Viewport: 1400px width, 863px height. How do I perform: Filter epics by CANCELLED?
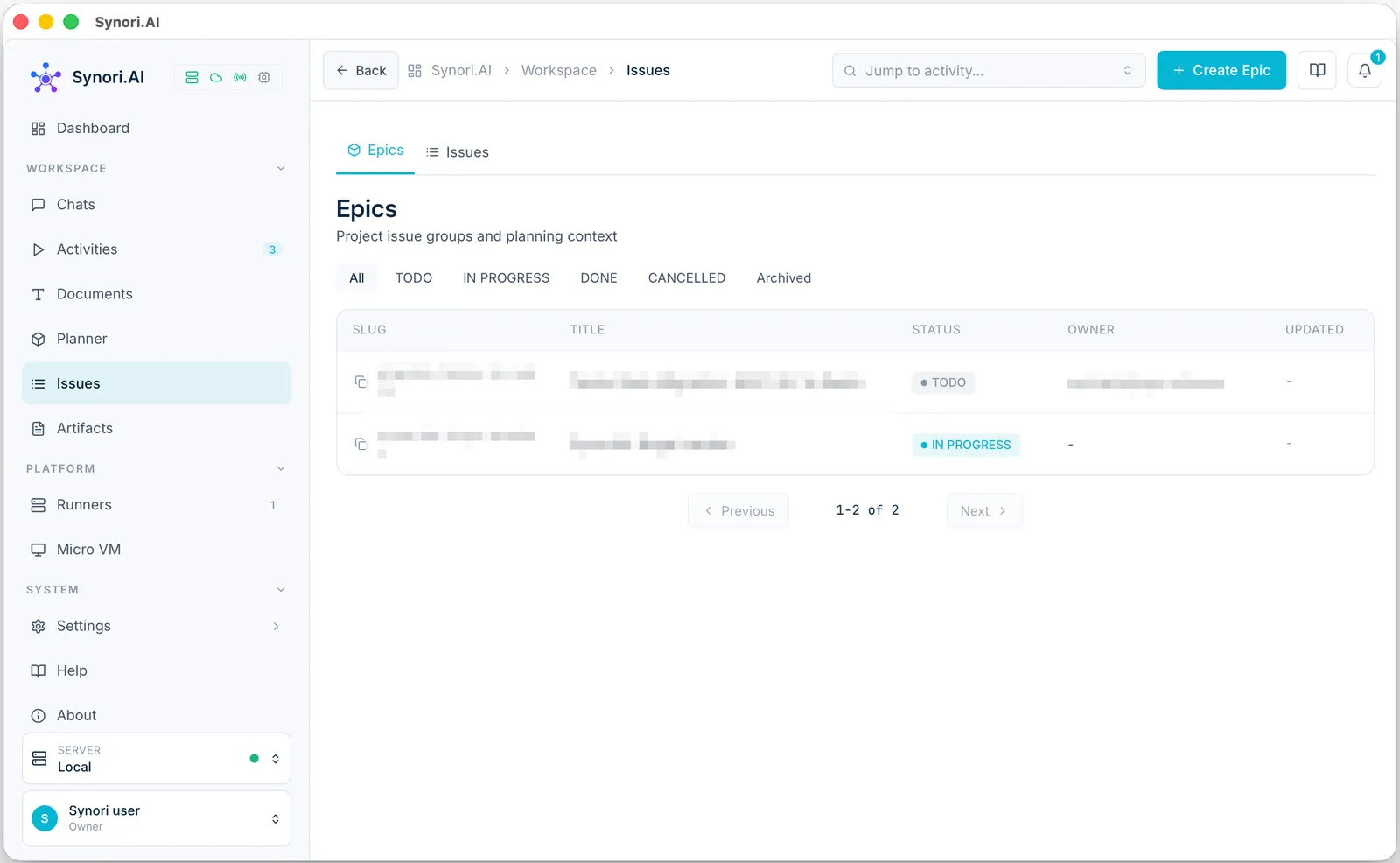tap(686, 278)
